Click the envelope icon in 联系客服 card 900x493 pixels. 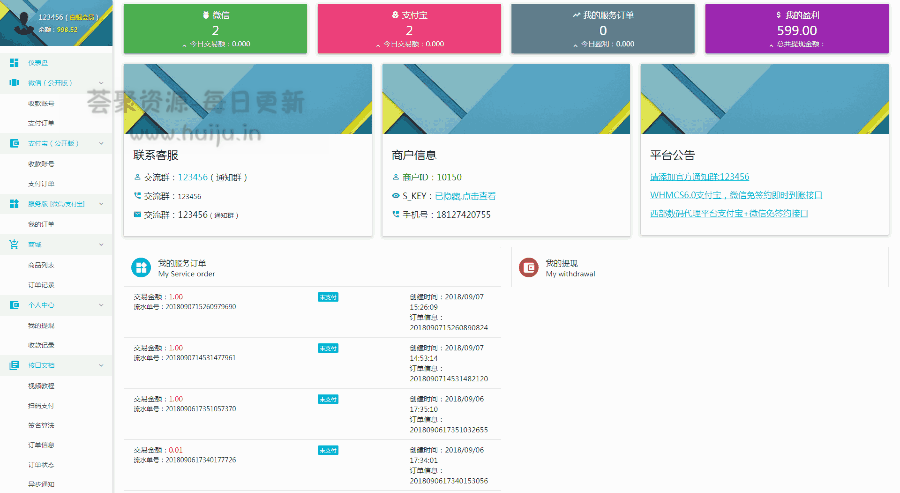[137, 214]
